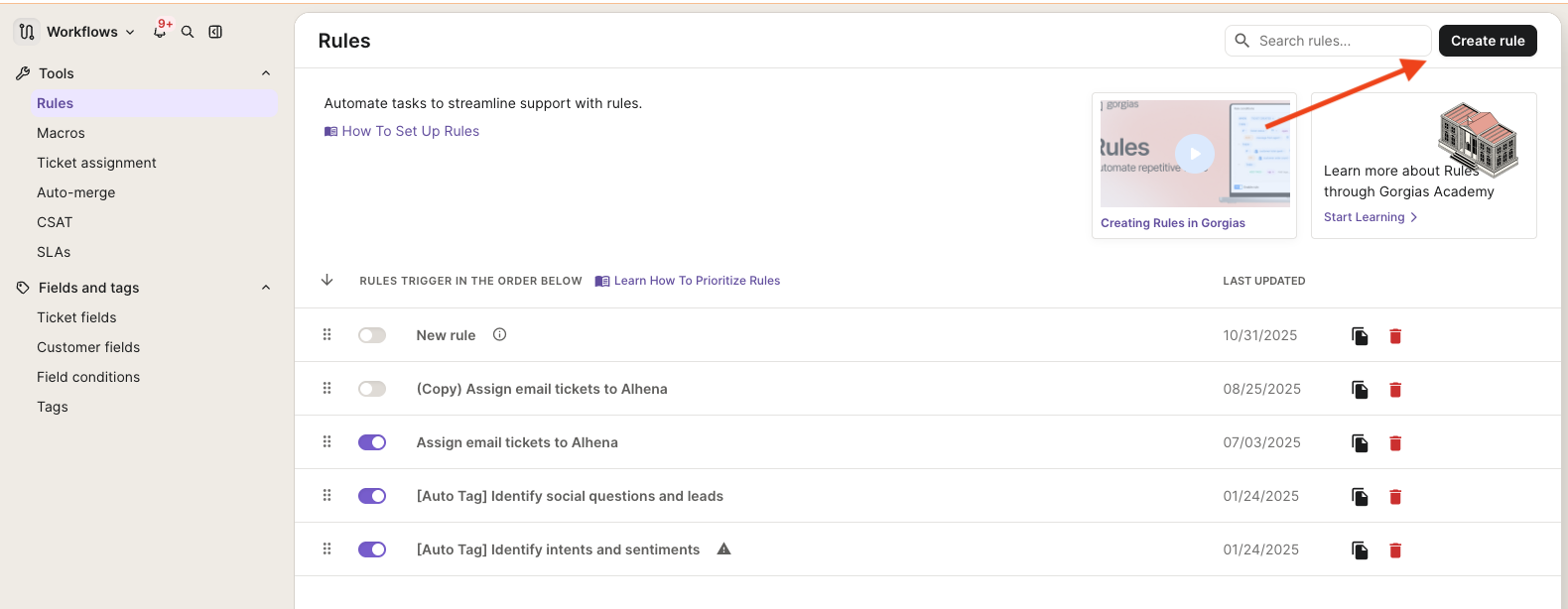Collapse the Fields and tags section chevron
This screenshot has width=1568, height=609.
(x=266, y=288)
